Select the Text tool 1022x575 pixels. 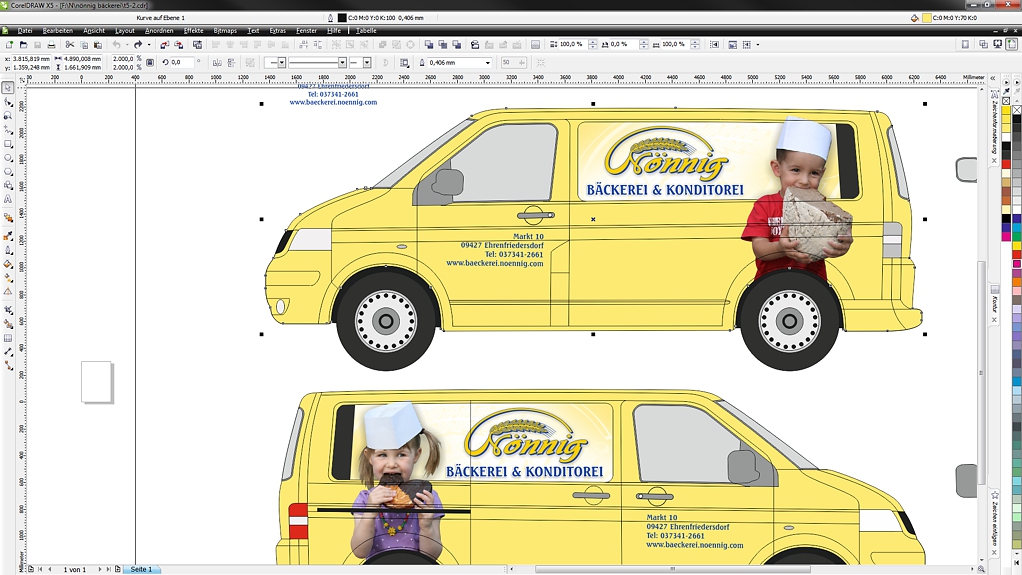point(8,199)
